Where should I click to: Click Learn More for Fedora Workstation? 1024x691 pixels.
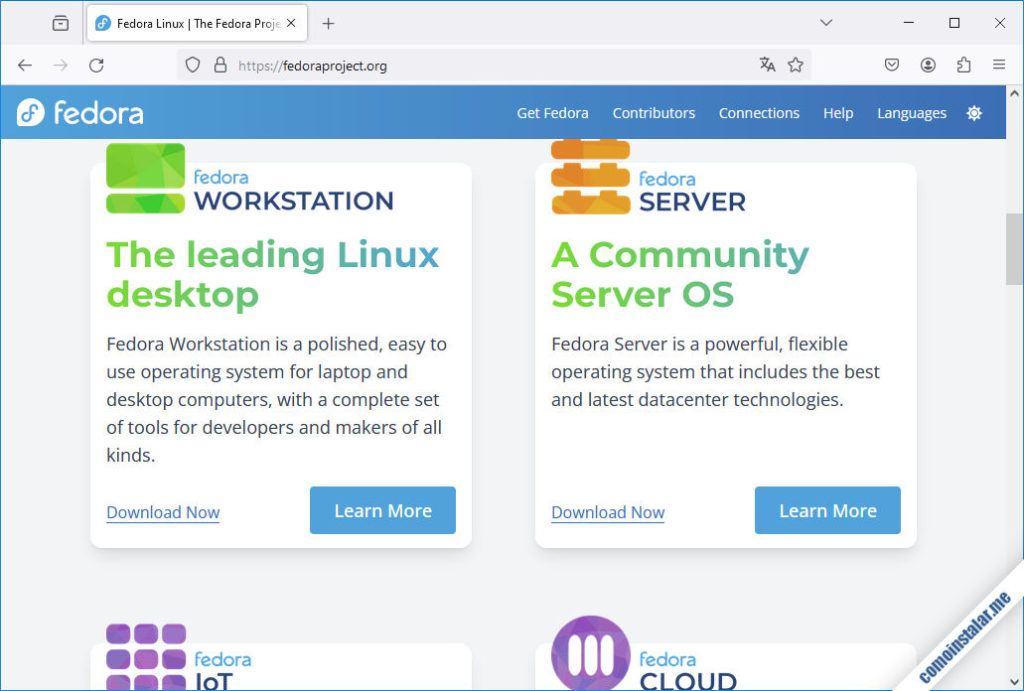382,511
